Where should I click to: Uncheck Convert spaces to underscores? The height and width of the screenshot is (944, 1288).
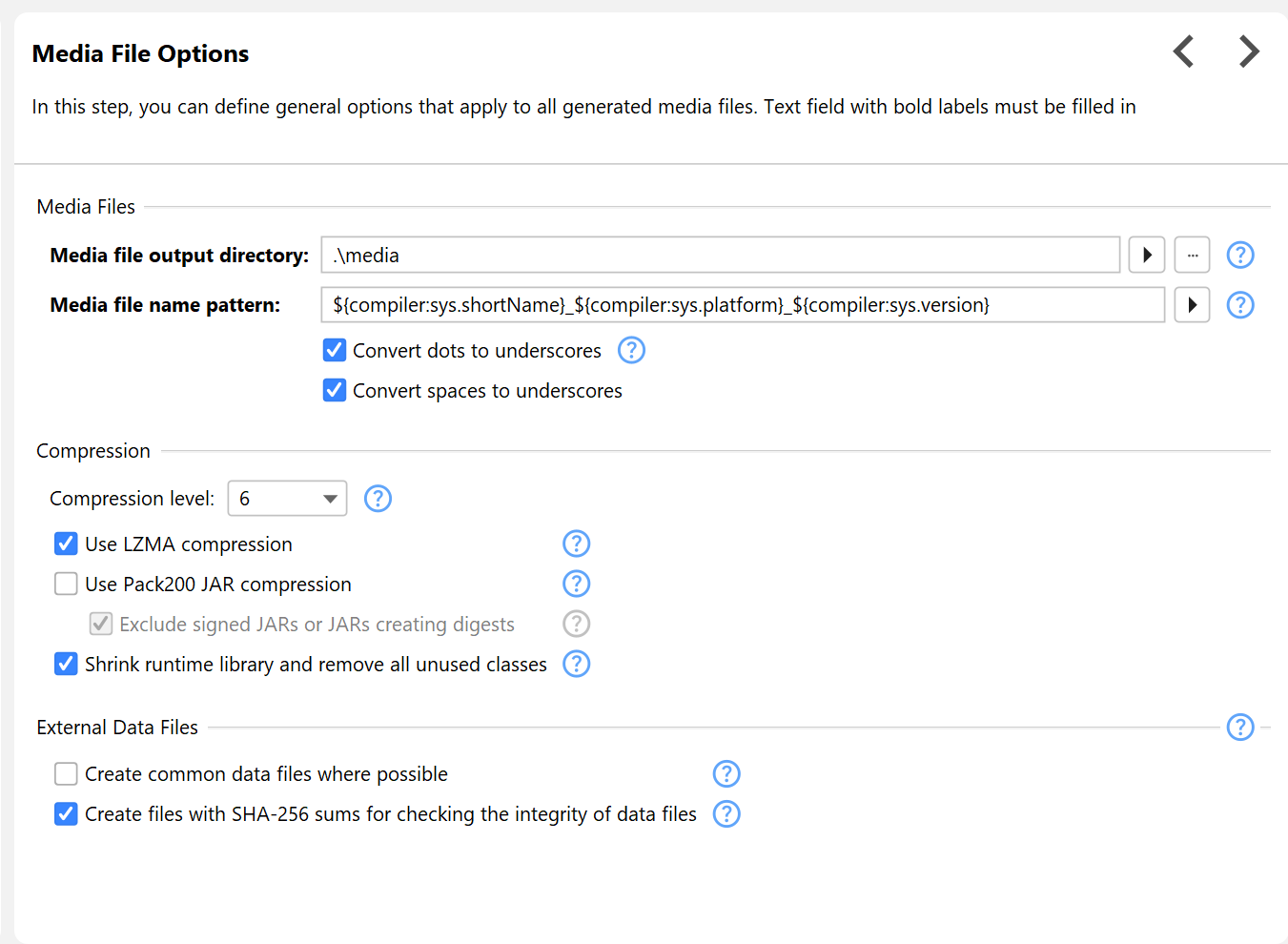point(335,391)
